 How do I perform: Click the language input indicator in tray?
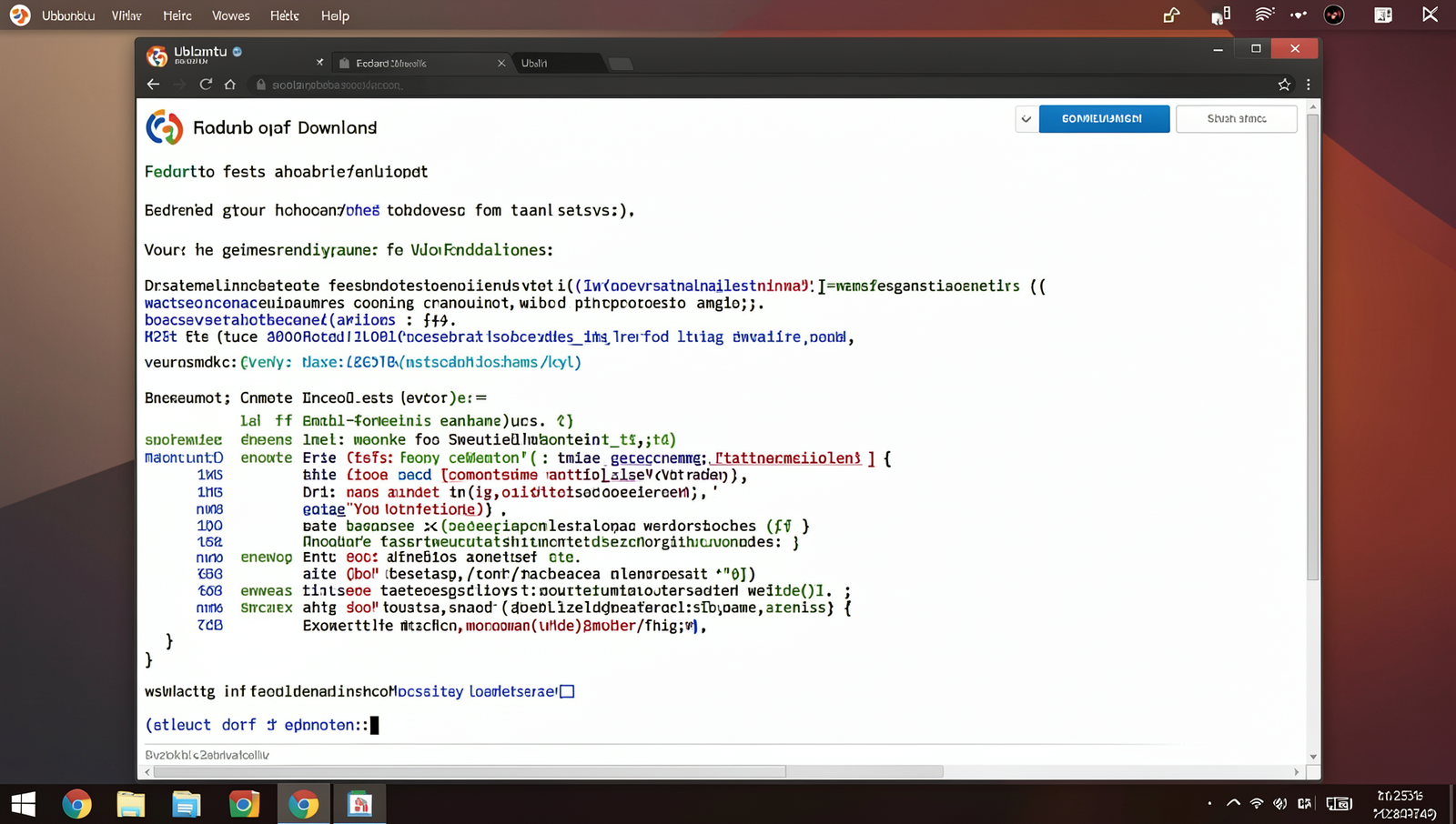click(x=1305, y=803)
